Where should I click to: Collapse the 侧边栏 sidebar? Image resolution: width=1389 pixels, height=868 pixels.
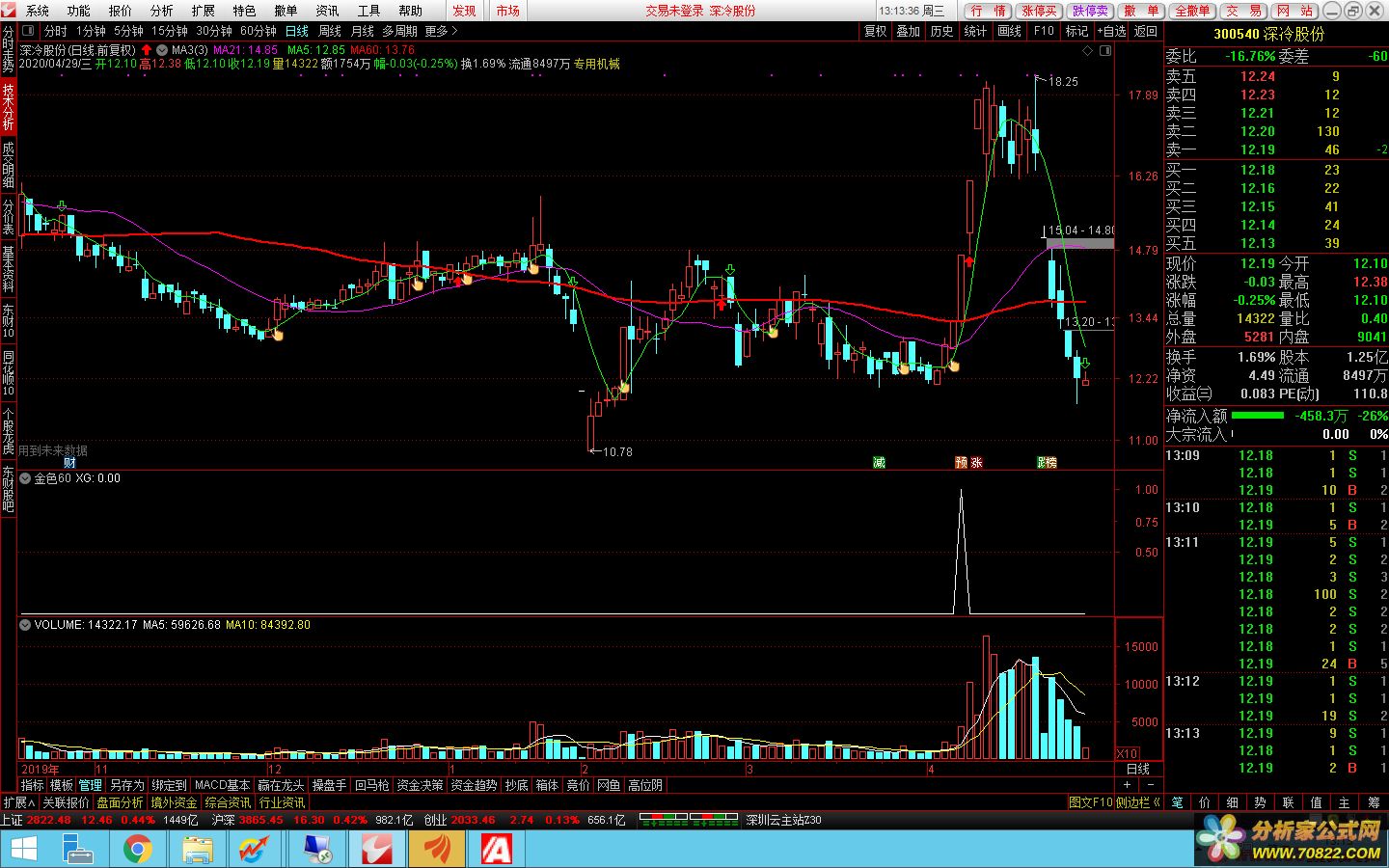click(1139, 802)
